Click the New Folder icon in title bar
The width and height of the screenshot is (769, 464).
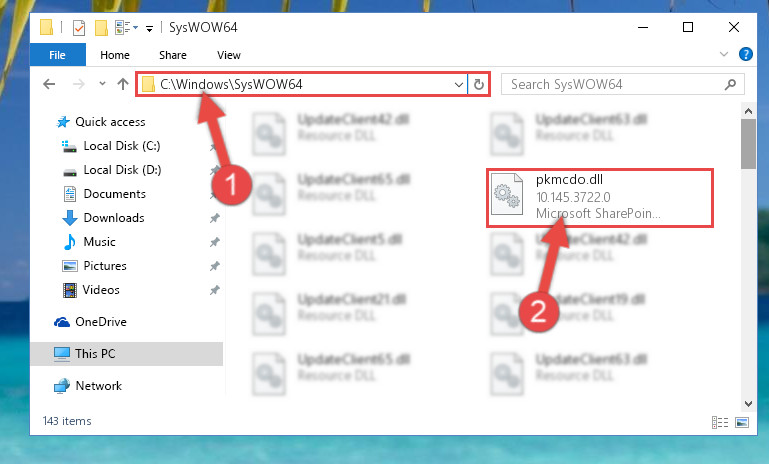click(101, 28)
